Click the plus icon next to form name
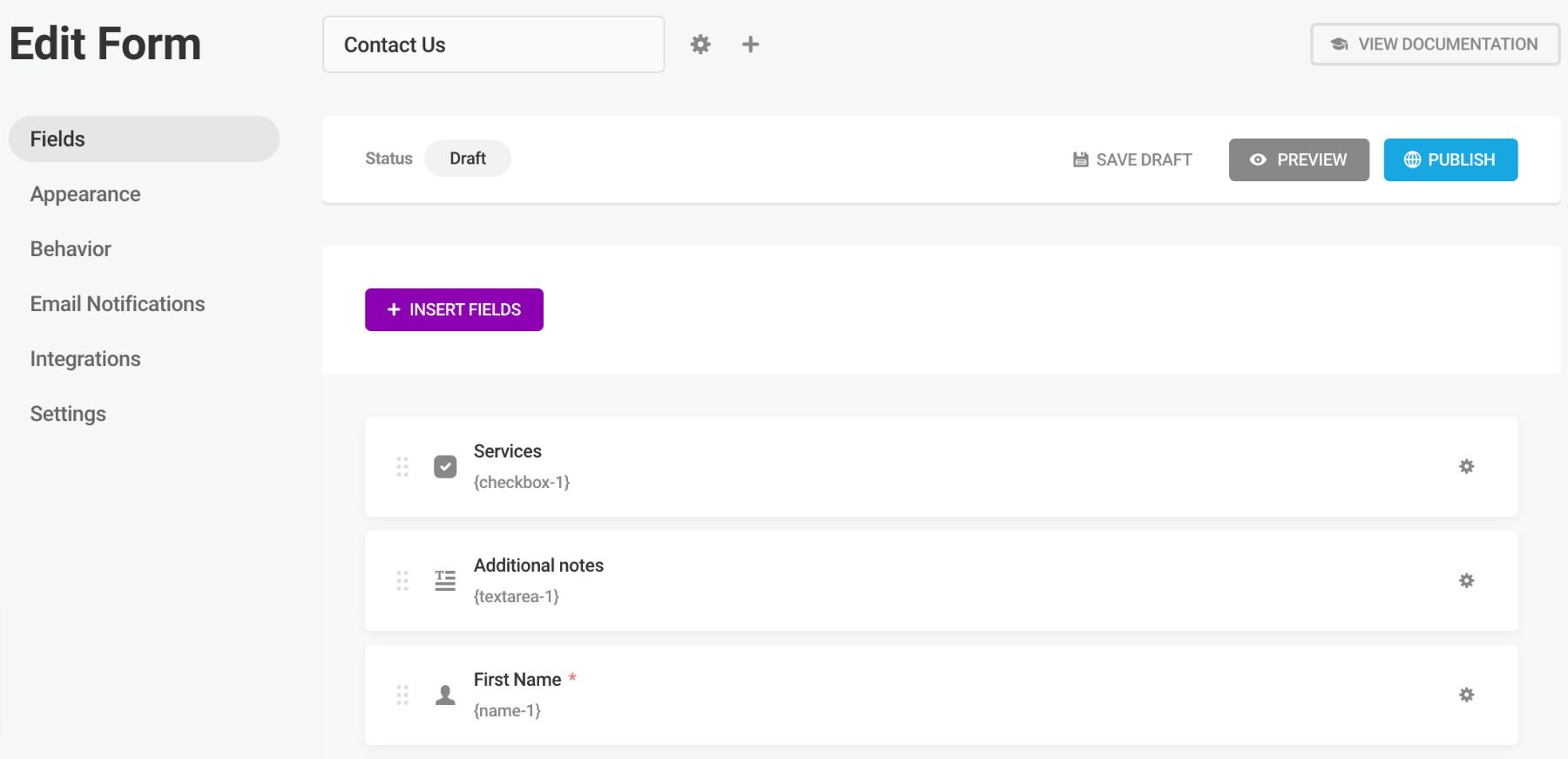1568x759 pixels. (x=750, y=44)
